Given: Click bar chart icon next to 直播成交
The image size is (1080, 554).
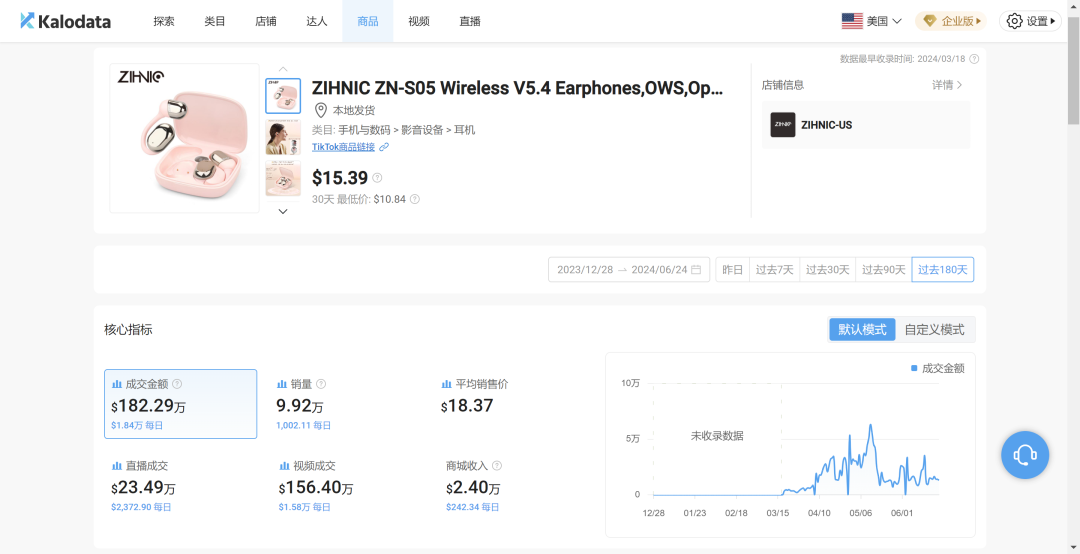Looking at the screenshot, I should coord(116,466).
